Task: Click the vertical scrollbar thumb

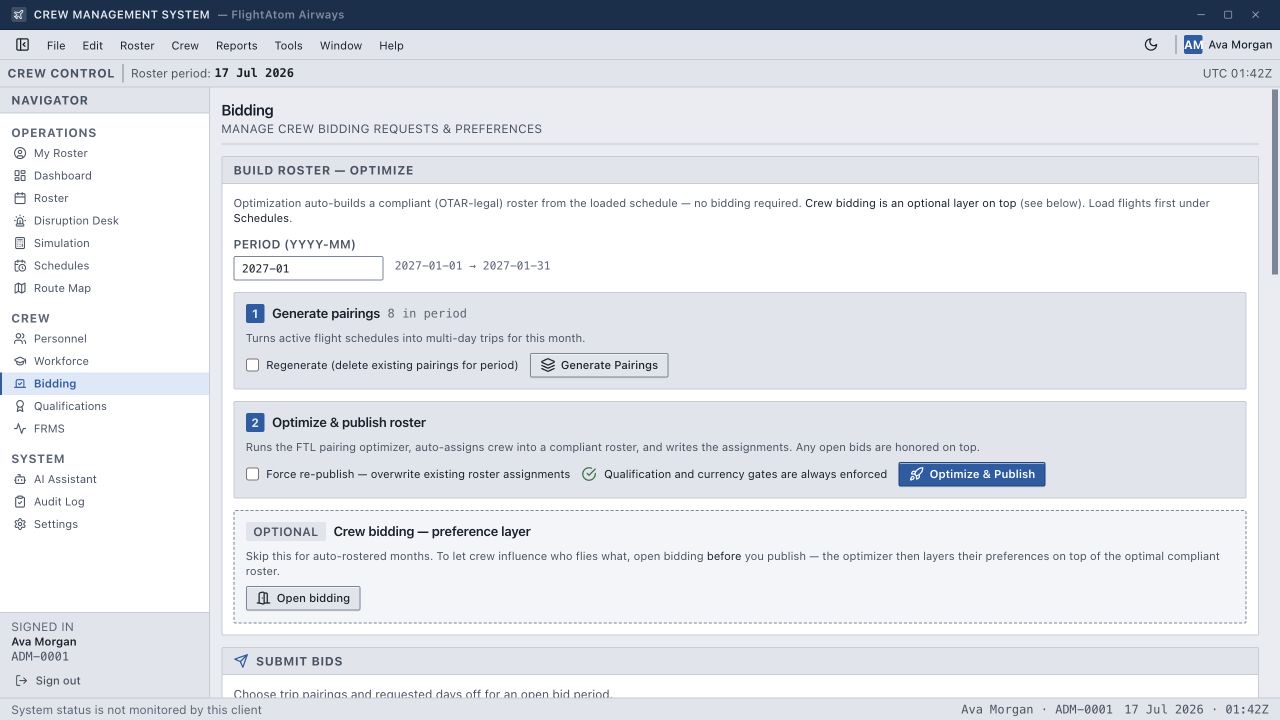Action: coord(1275,181)
